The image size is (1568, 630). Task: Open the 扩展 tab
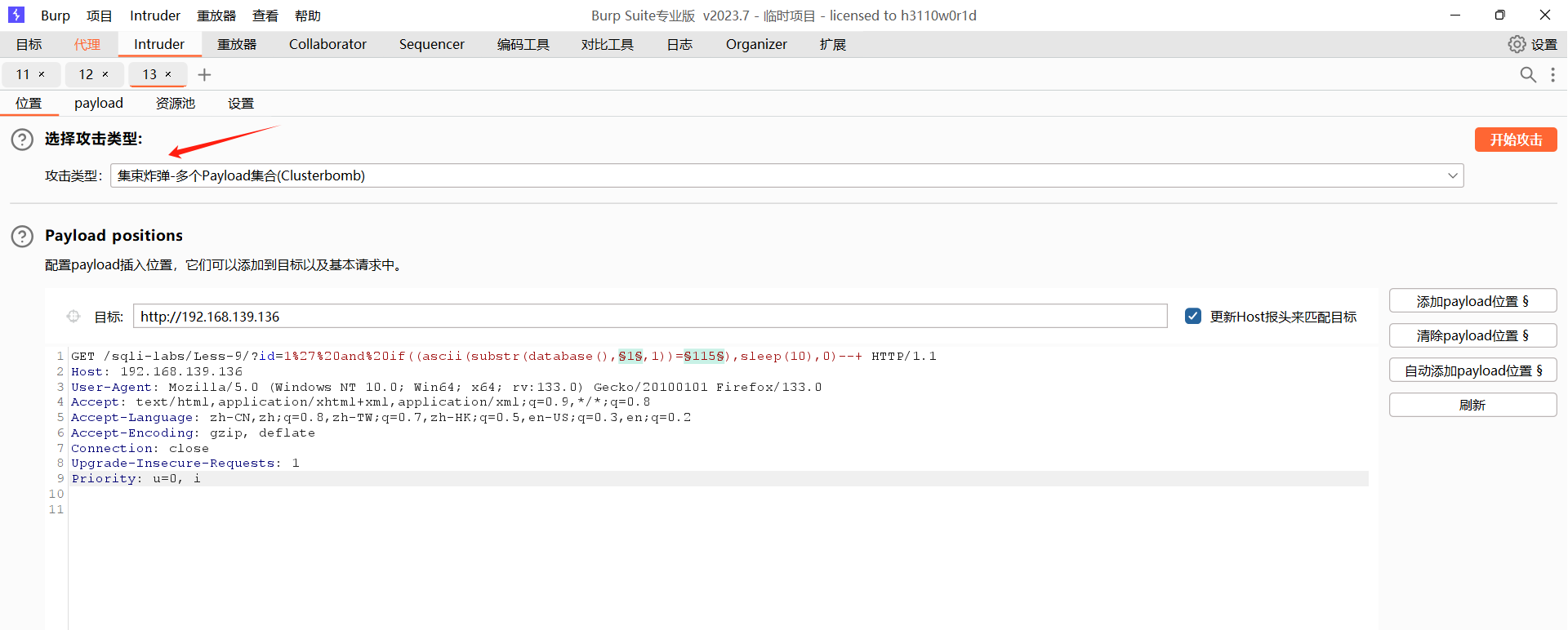(x=833, y=44)
